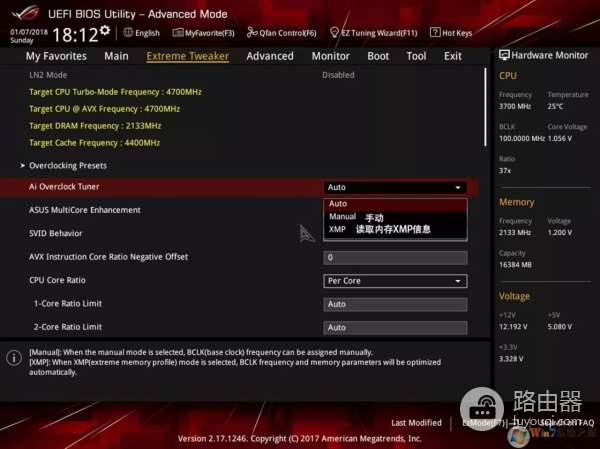Click AVX Instruction Core Ratio Negative Offset field
Image resolution: width=600 pixels, height=449 pixels.
(396, 257)
